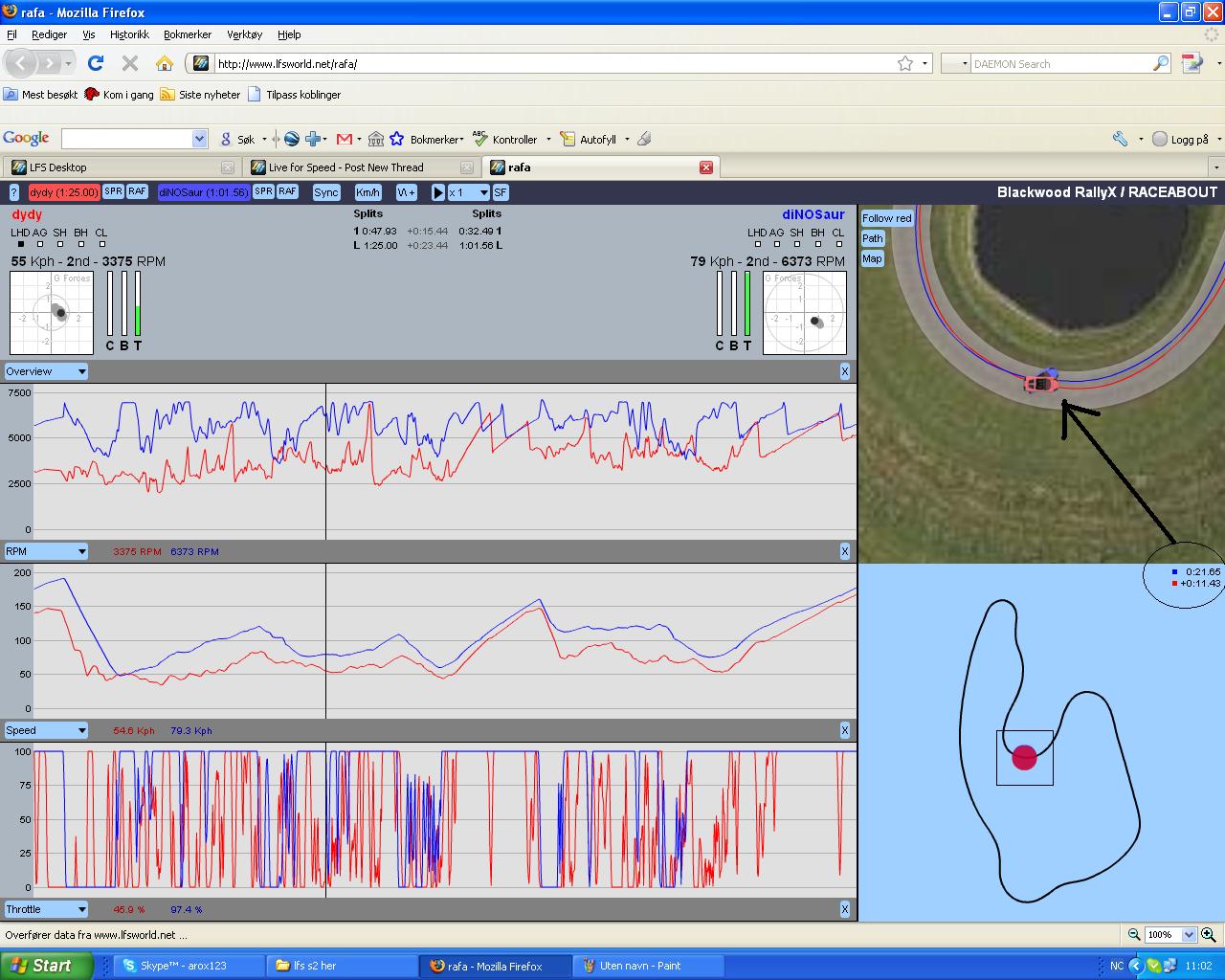This screenshot has width=1225, height=980.
Task: Click the dydy (1:25.00) red driver button
Action: 63,192
